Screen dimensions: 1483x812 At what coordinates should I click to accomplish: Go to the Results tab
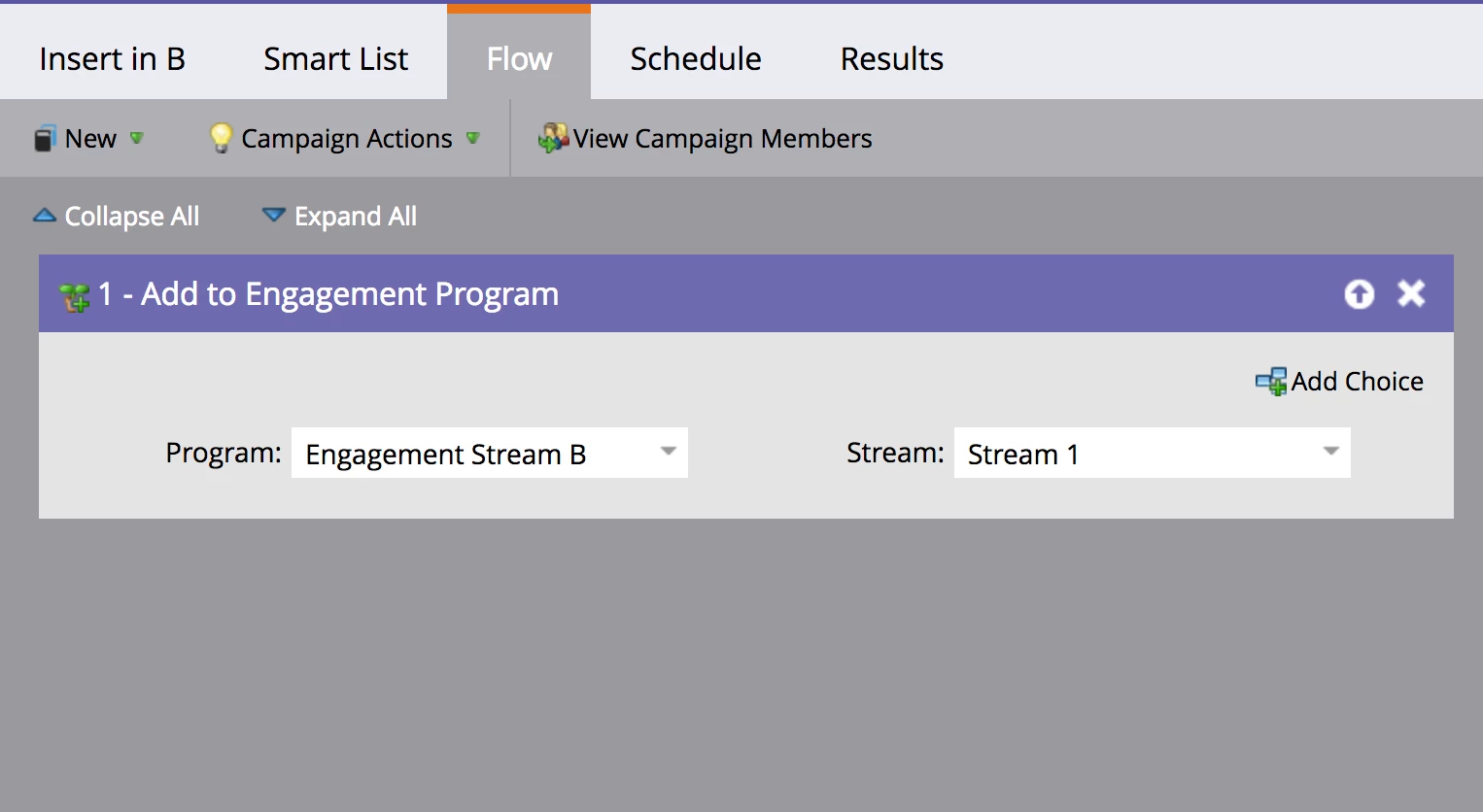[x=891, y=59]
